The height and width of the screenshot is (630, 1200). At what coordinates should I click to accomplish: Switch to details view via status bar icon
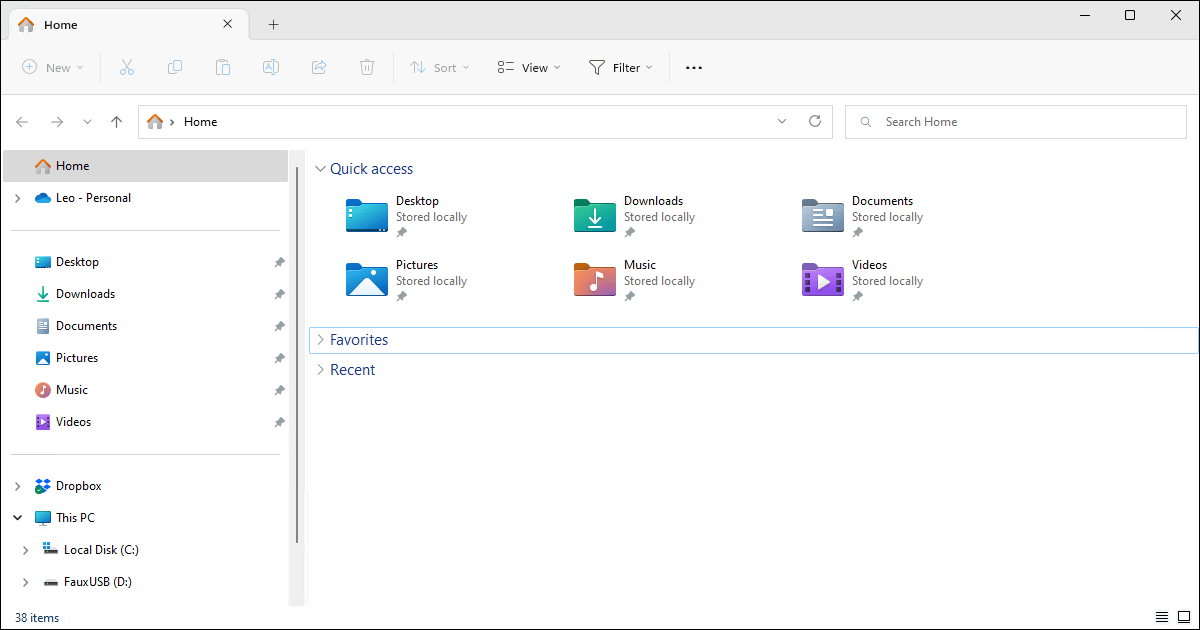1161,617
